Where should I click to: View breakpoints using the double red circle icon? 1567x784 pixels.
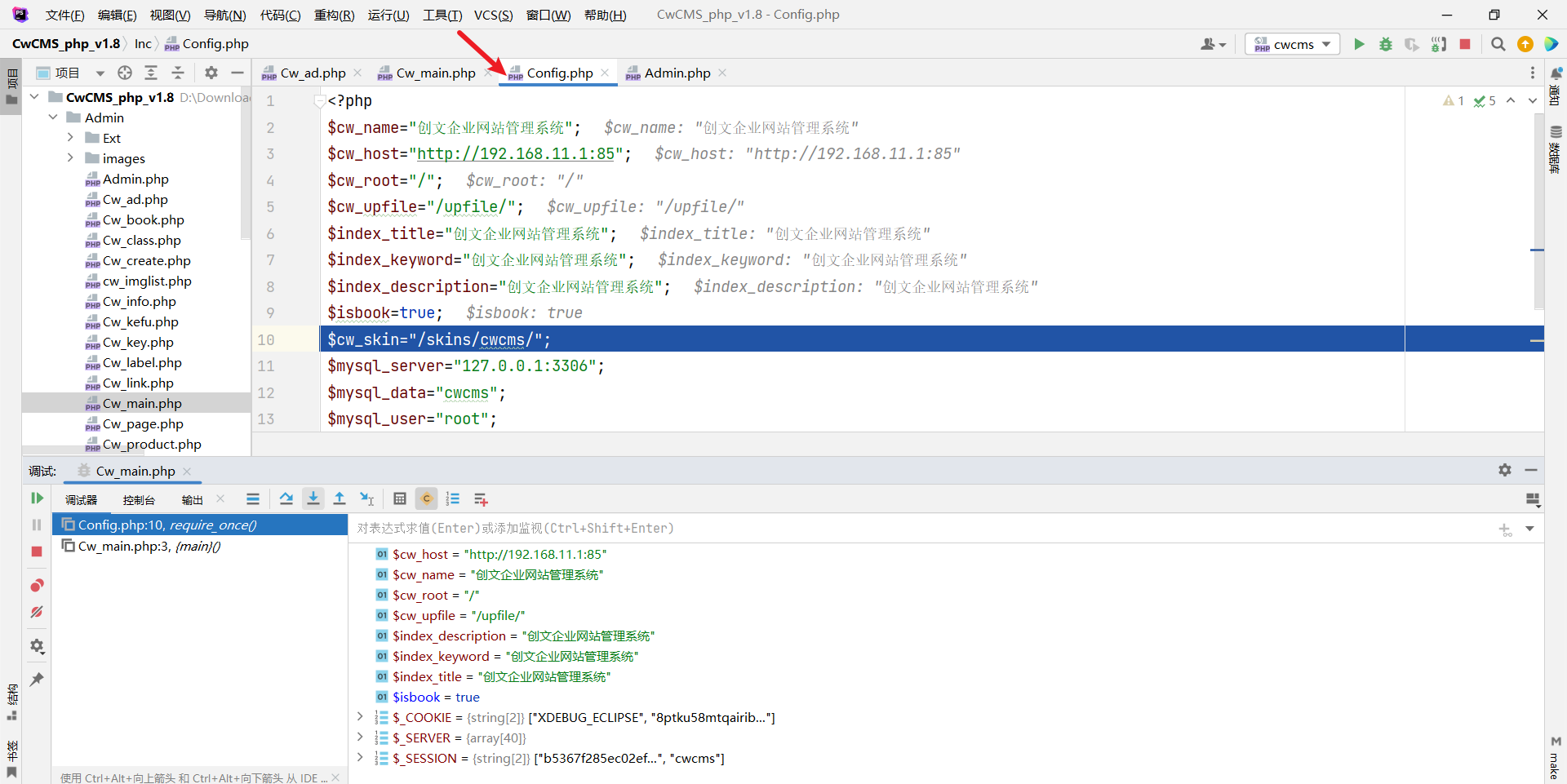coord(37,586)
